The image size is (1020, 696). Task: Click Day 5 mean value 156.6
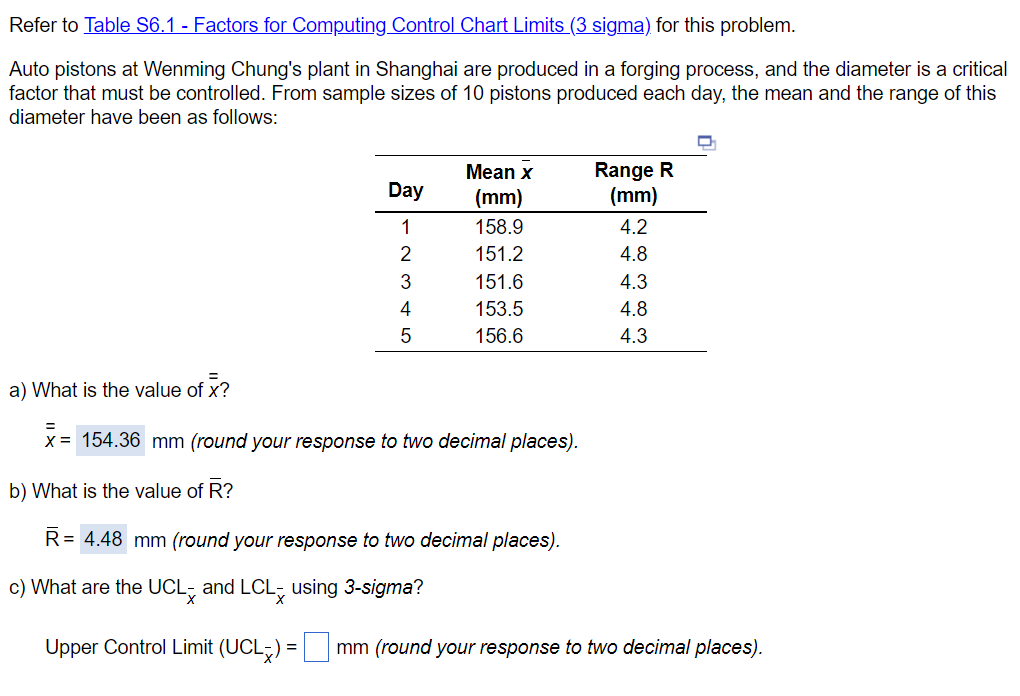(x=498, y=336)
